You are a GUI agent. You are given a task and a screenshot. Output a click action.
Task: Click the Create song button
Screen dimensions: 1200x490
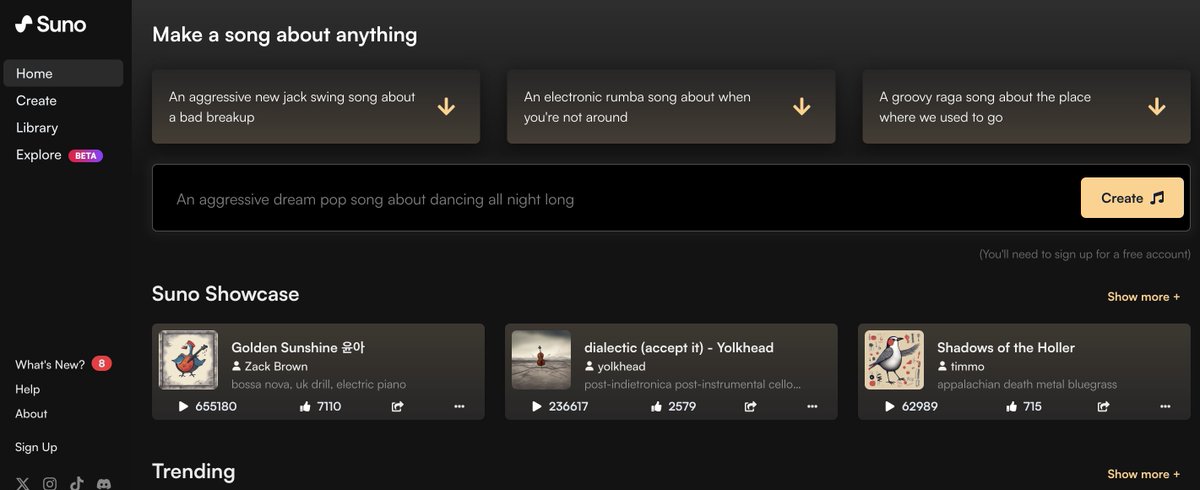[x=1132, y=198]
